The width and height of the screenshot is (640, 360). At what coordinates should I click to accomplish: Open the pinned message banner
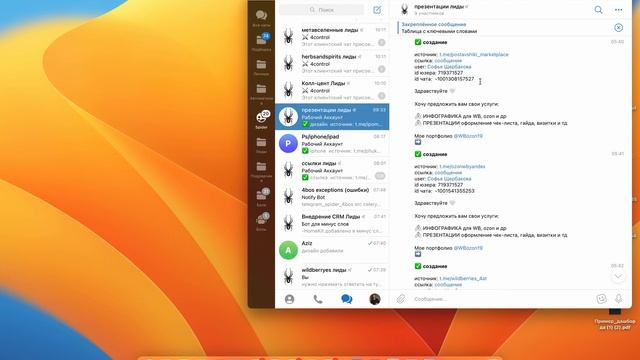(504, 28)
